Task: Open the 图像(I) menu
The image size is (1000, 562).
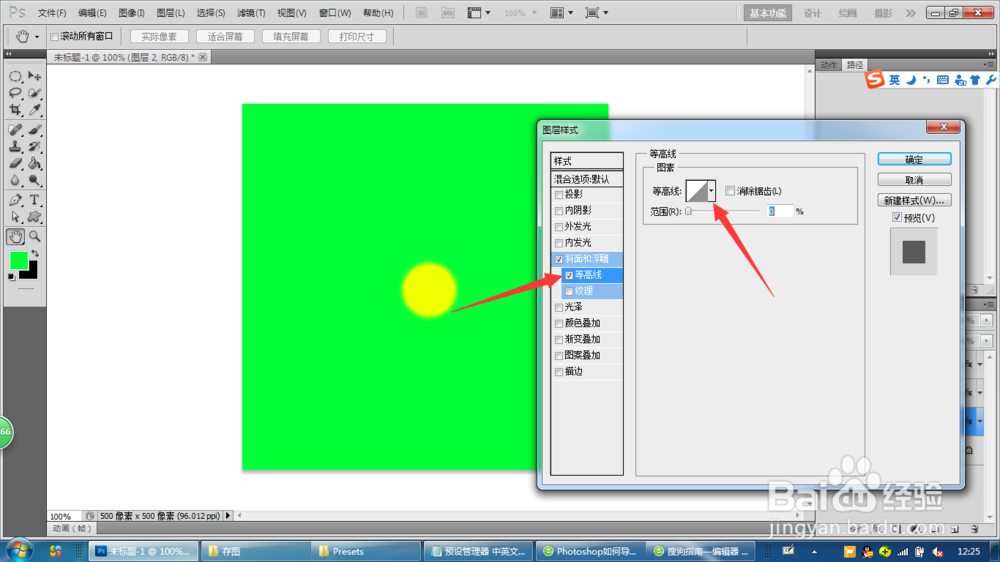Action: point(131,13)
